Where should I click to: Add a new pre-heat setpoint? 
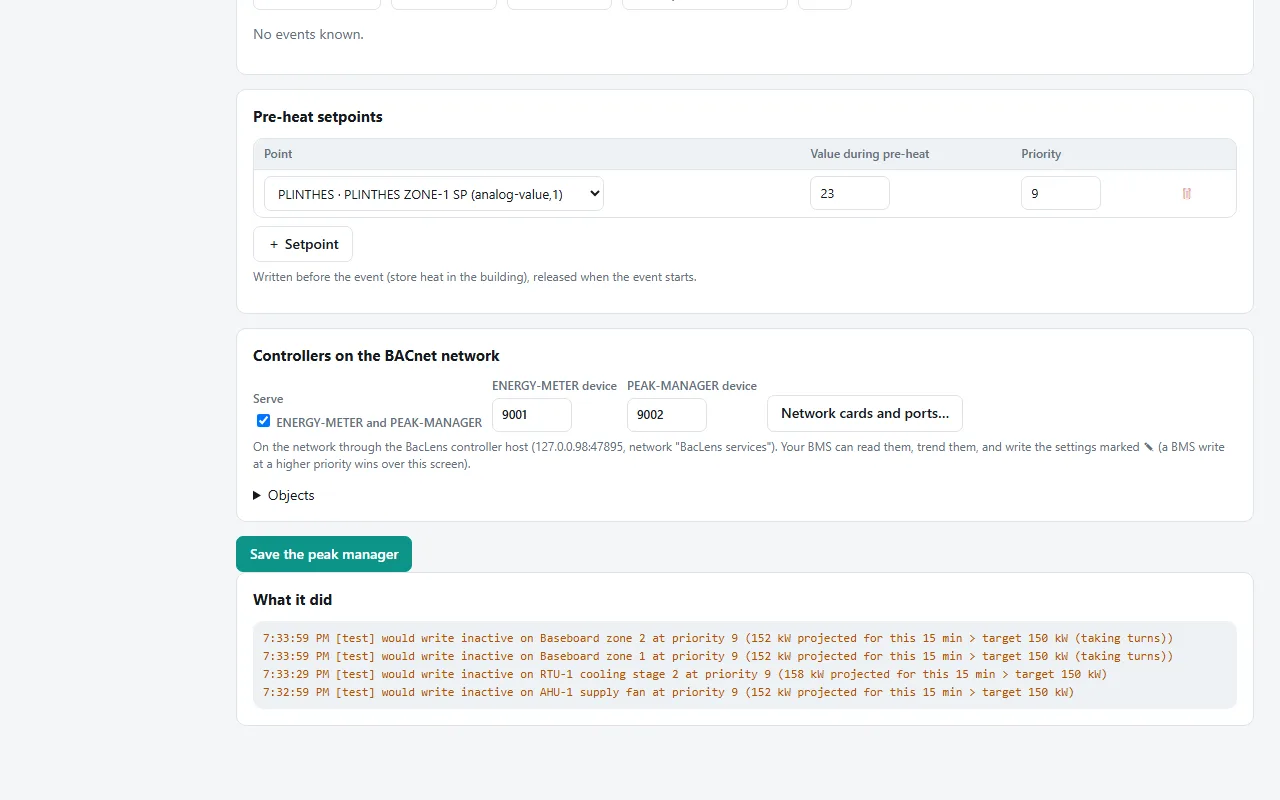[303, 244]
